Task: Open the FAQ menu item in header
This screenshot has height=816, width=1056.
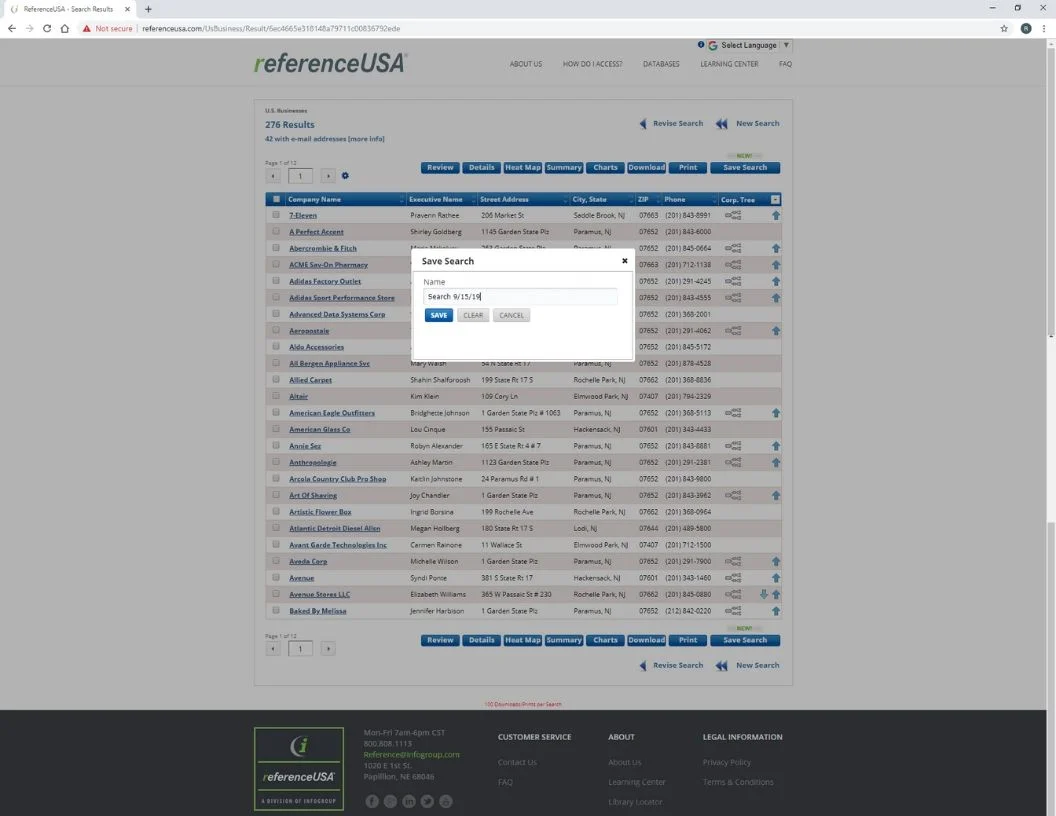Action: tap(785, 64)
